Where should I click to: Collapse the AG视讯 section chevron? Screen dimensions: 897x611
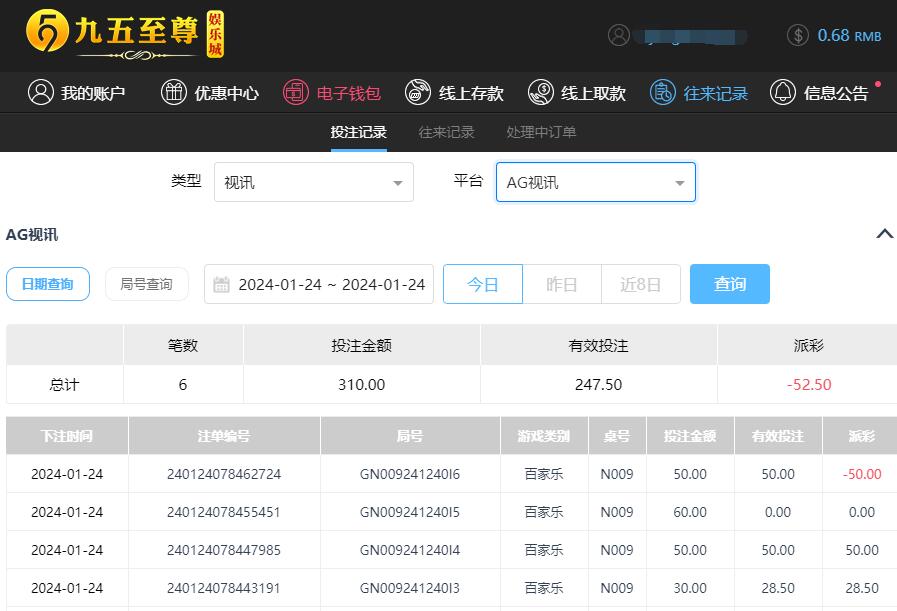[884, 234]
